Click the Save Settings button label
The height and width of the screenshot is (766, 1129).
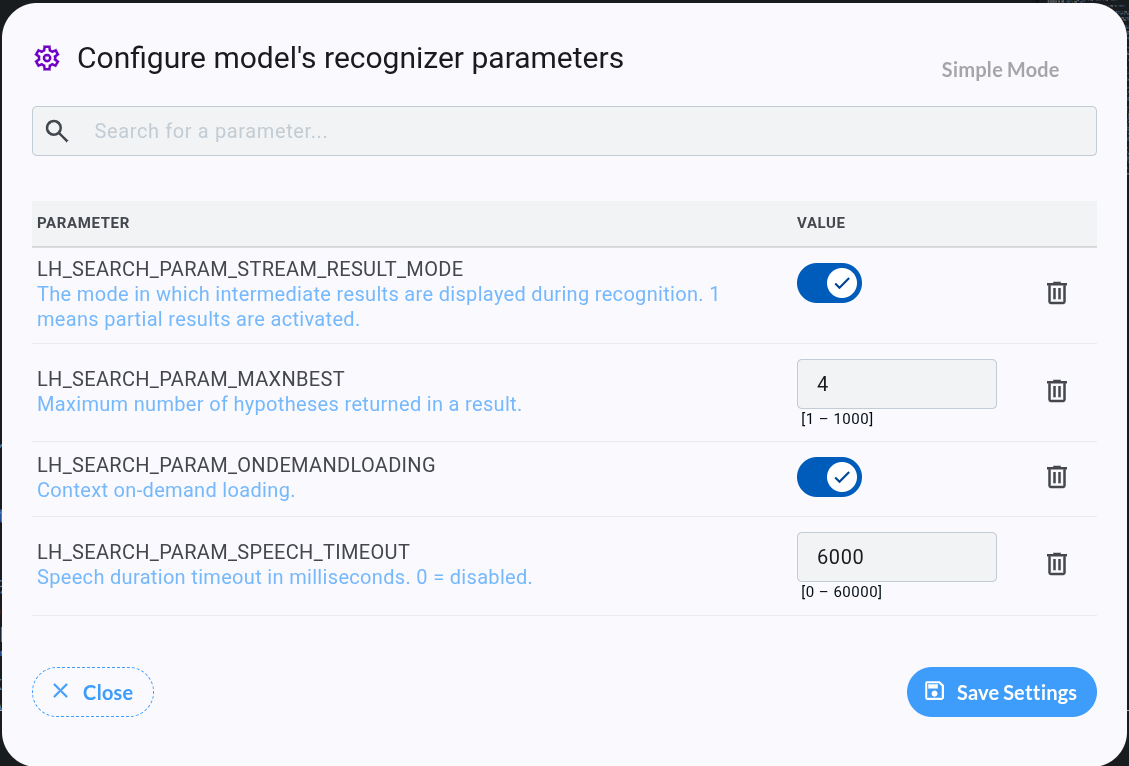(1016, 693)
